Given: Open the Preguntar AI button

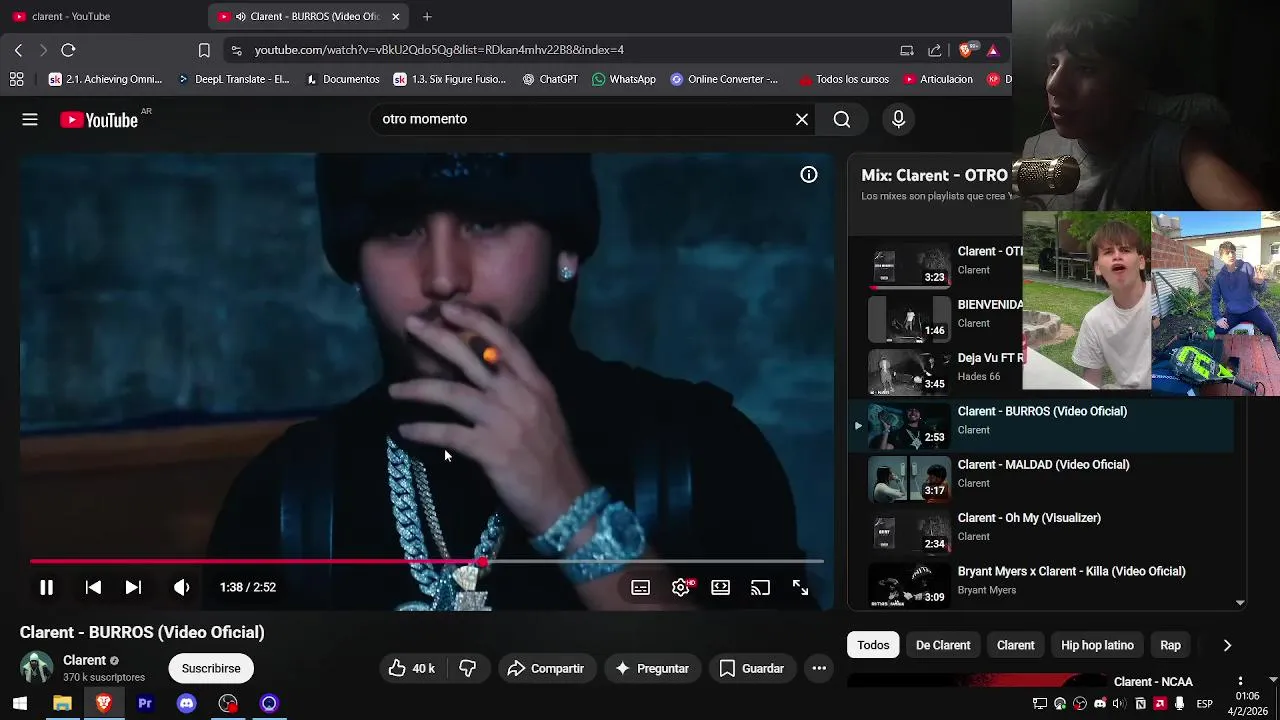Looking at the screenshot, I should click(652, 668).
